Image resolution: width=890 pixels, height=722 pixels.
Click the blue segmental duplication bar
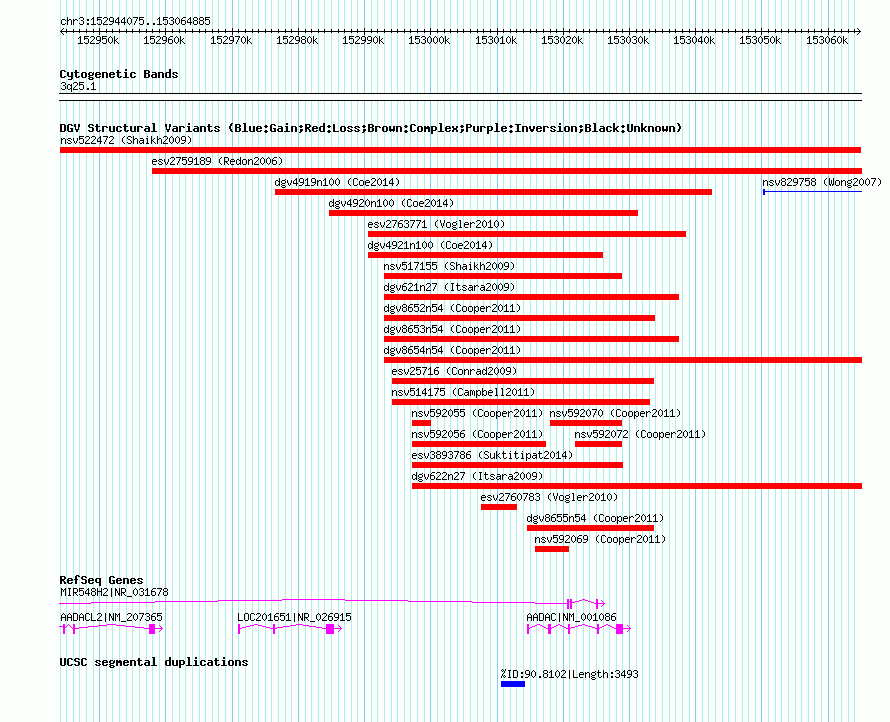[x=513, y=684]
